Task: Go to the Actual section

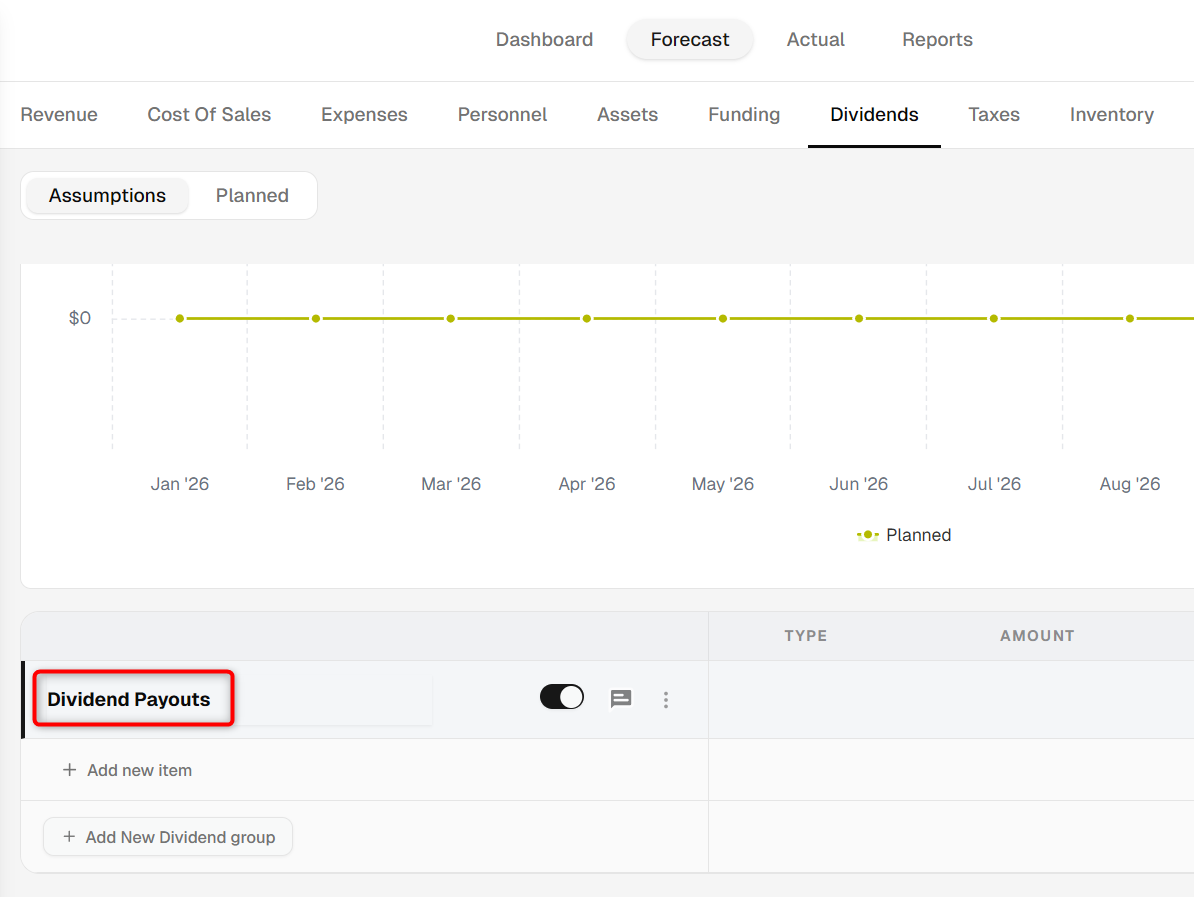Action: pyautogui.click(x=816, y=40)
